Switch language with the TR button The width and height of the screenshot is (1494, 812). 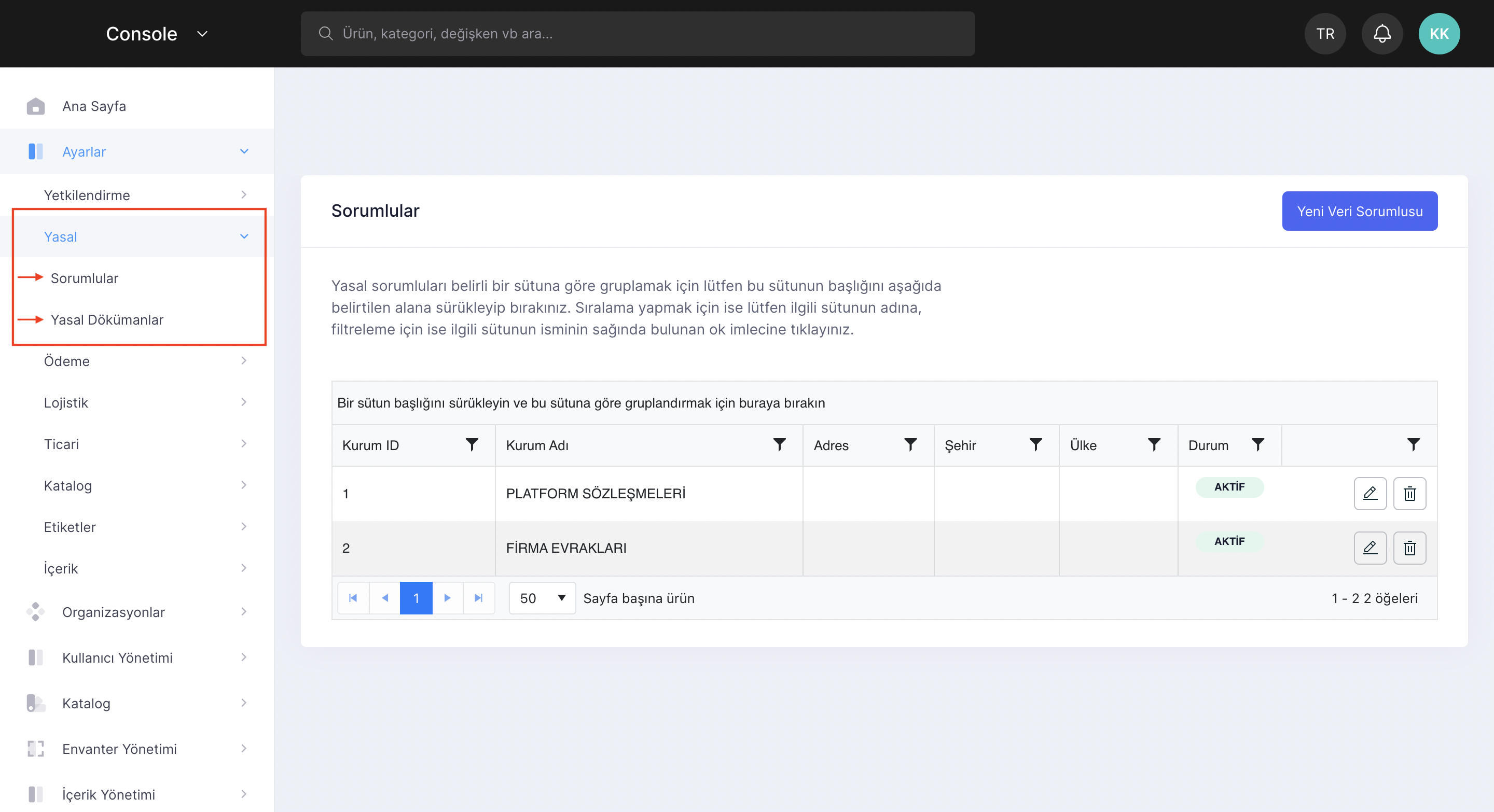[1325, 34]
